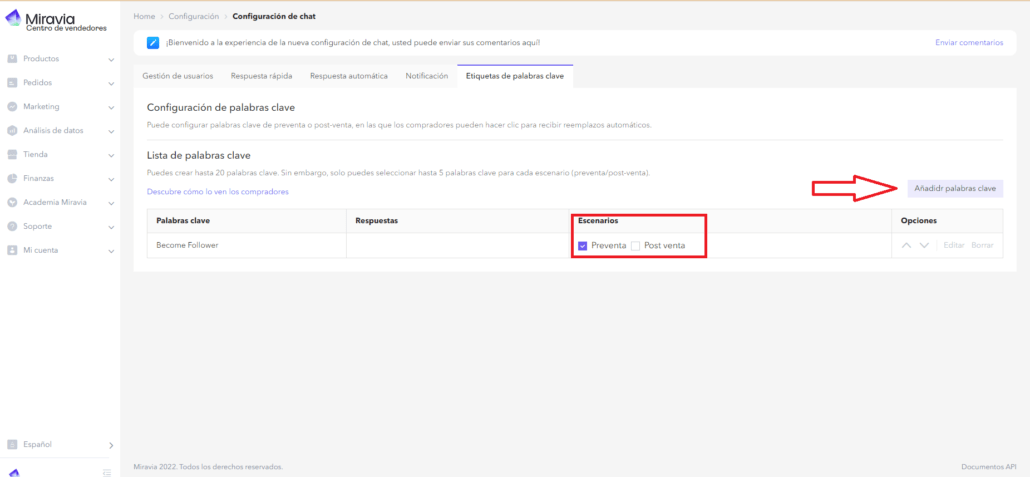
Task: Click the Miravia logo icon
Action: point(13,17)
